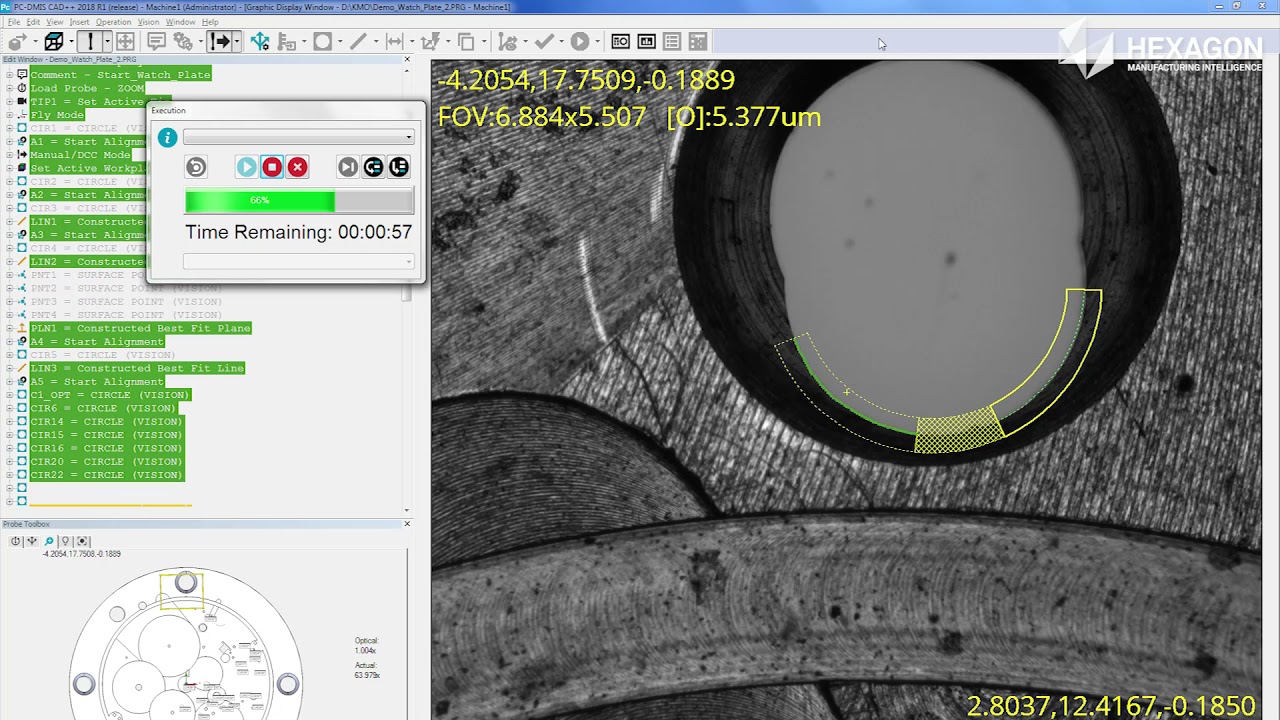Open dropdown arrow next to Manual/DCC toolbar icon
Screen dimensions: 1280x720
[x=237, y=41]
